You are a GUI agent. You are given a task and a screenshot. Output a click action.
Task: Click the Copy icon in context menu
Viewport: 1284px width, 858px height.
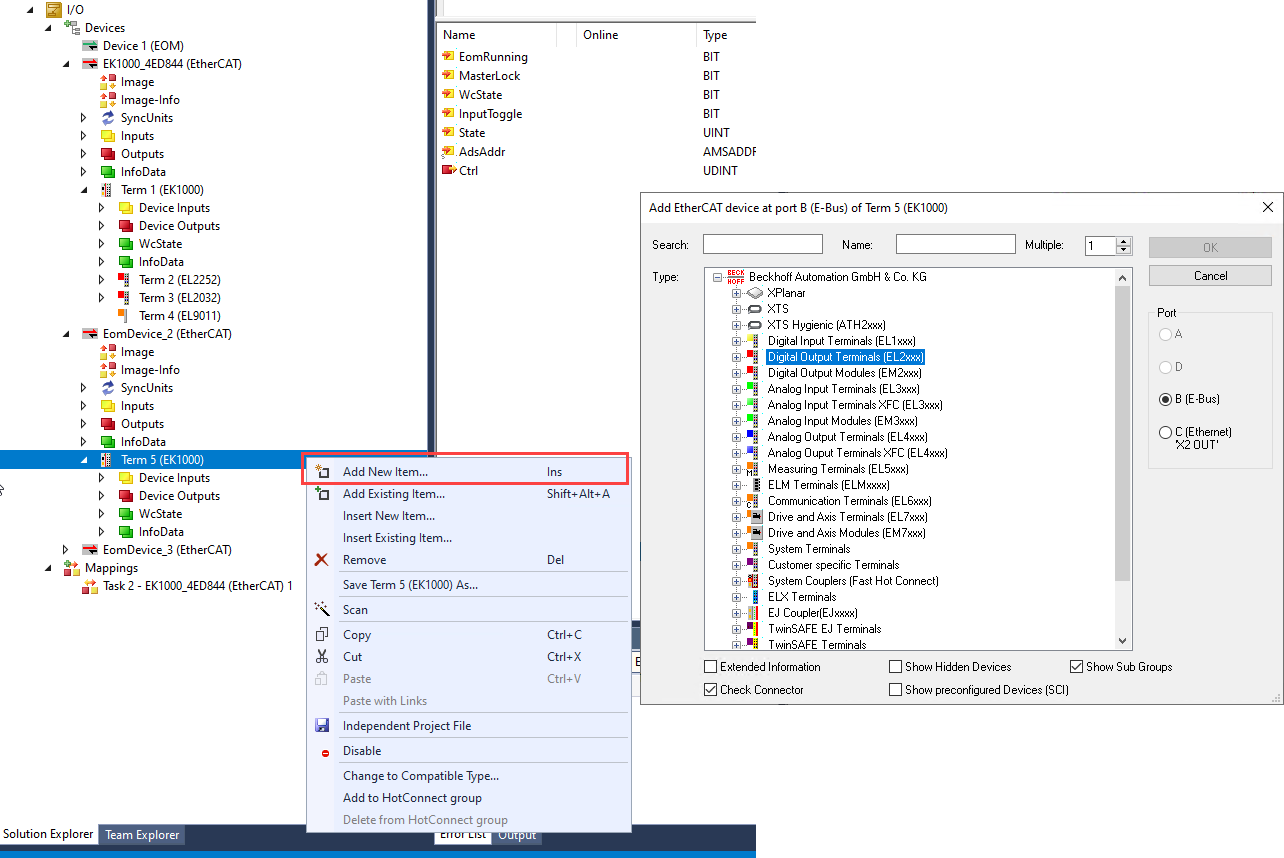click(x=321, y=635)
